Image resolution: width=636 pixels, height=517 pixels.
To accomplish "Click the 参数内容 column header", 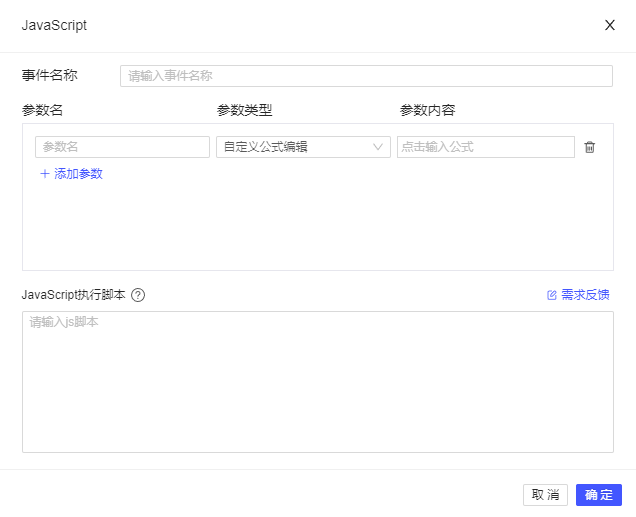I will coord(428,110).
